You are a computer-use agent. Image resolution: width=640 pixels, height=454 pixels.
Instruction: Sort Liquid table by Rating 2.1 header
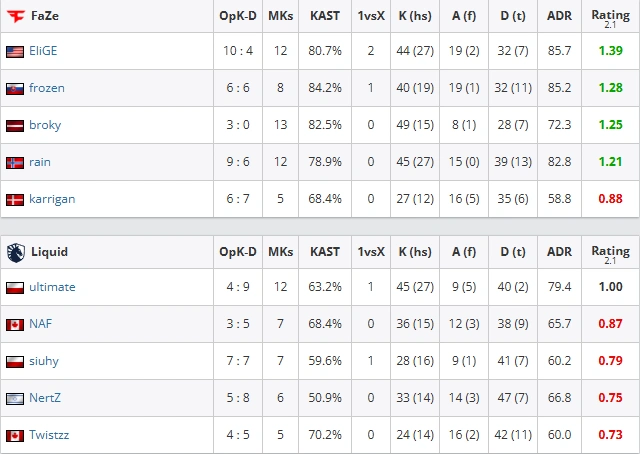[x=611, y=253]
